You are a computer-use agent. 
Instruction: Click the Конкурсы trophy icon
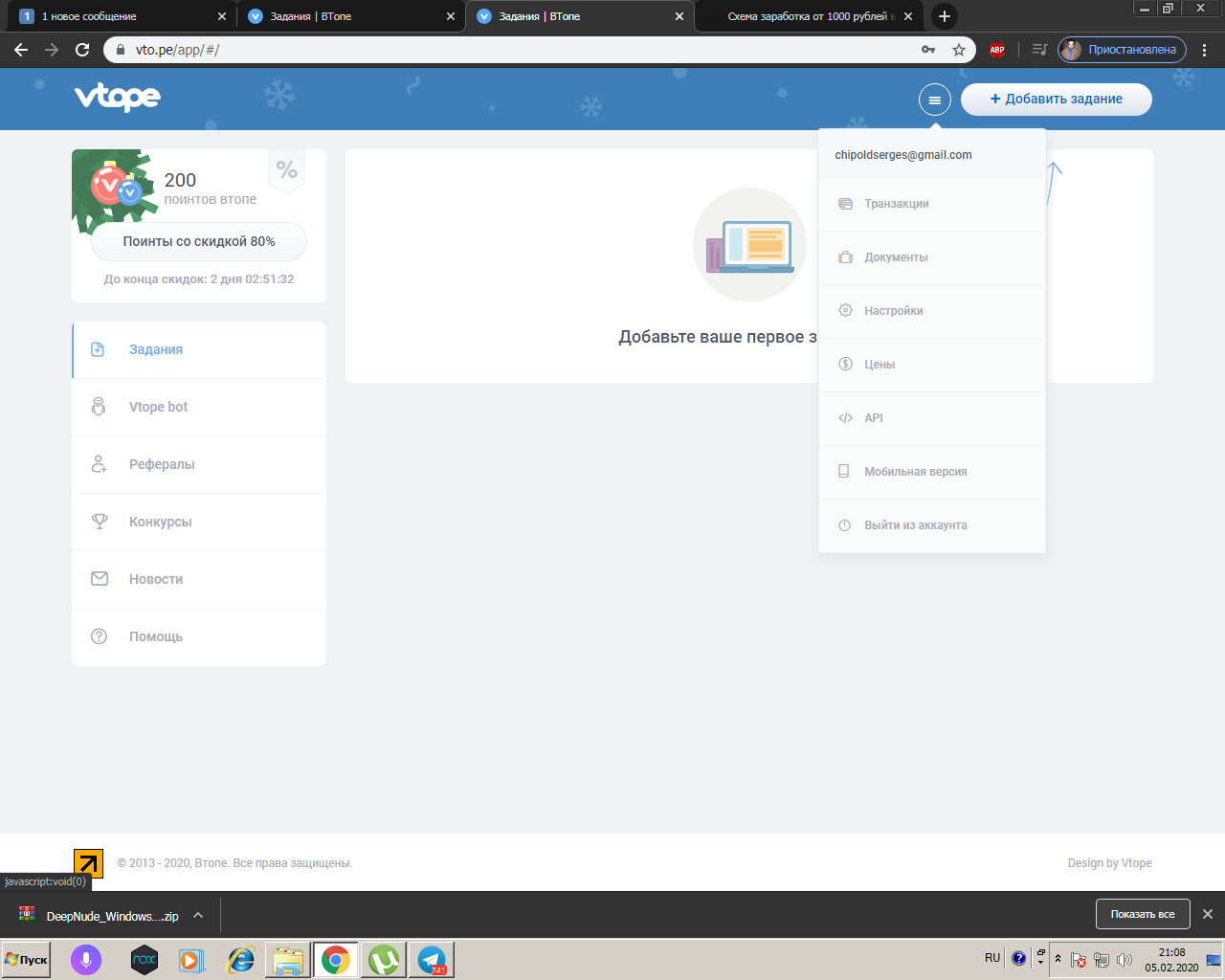coord(100,522)
